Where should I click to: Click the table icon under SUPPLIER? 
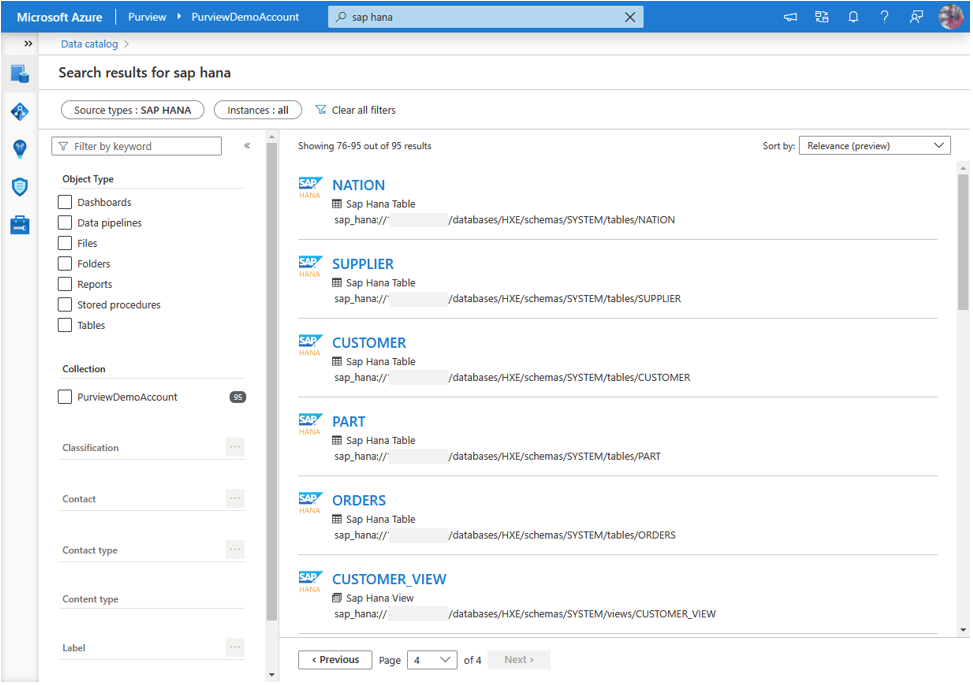coord(337,283)
